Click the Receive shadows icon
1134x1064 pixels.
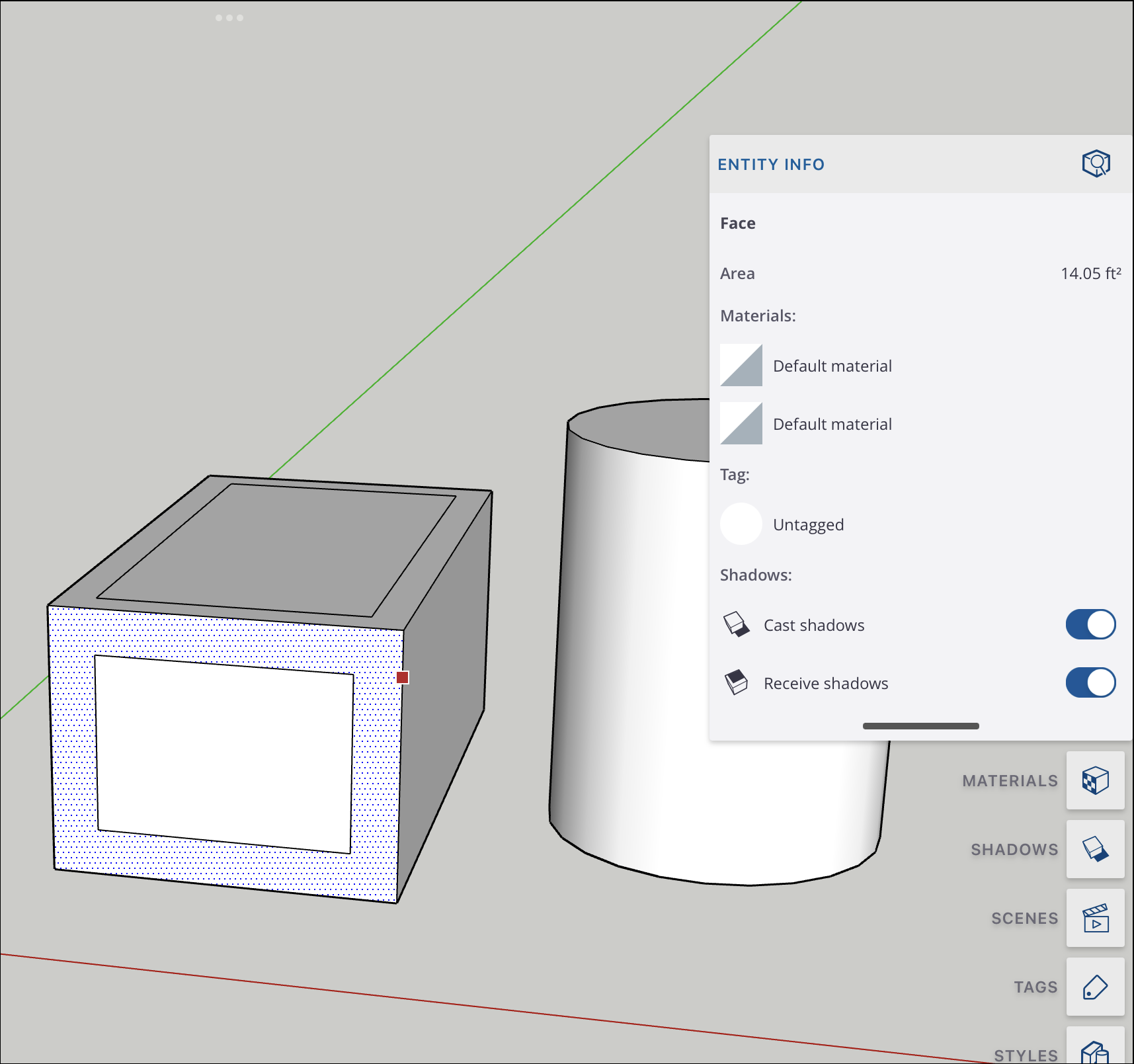tap(736, 682)
